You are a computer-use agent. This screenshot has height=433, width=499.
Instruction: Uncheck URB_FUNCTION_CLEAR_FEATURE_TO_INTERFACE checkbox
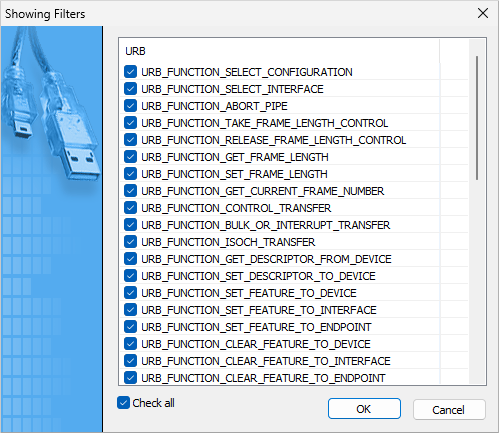pyautogui.click(x=130, y=361)
